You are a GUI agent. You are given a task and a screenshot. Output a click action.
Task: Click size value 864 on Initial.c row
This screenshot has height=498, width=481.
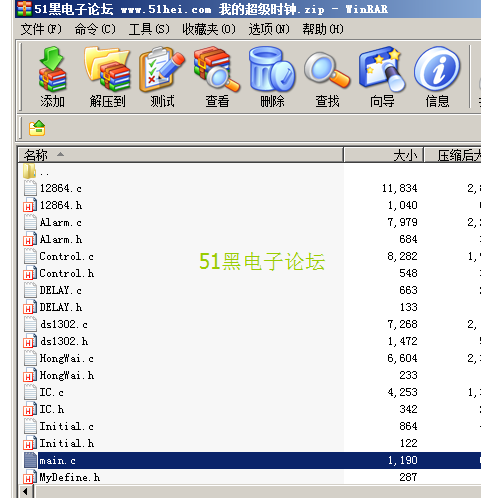coord(408,426)
